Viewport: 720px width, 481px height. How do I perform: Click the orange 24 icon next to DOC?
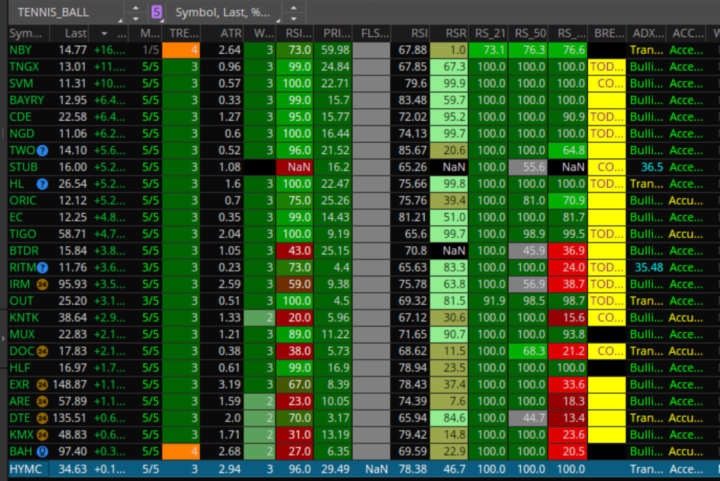coord(42,352)
